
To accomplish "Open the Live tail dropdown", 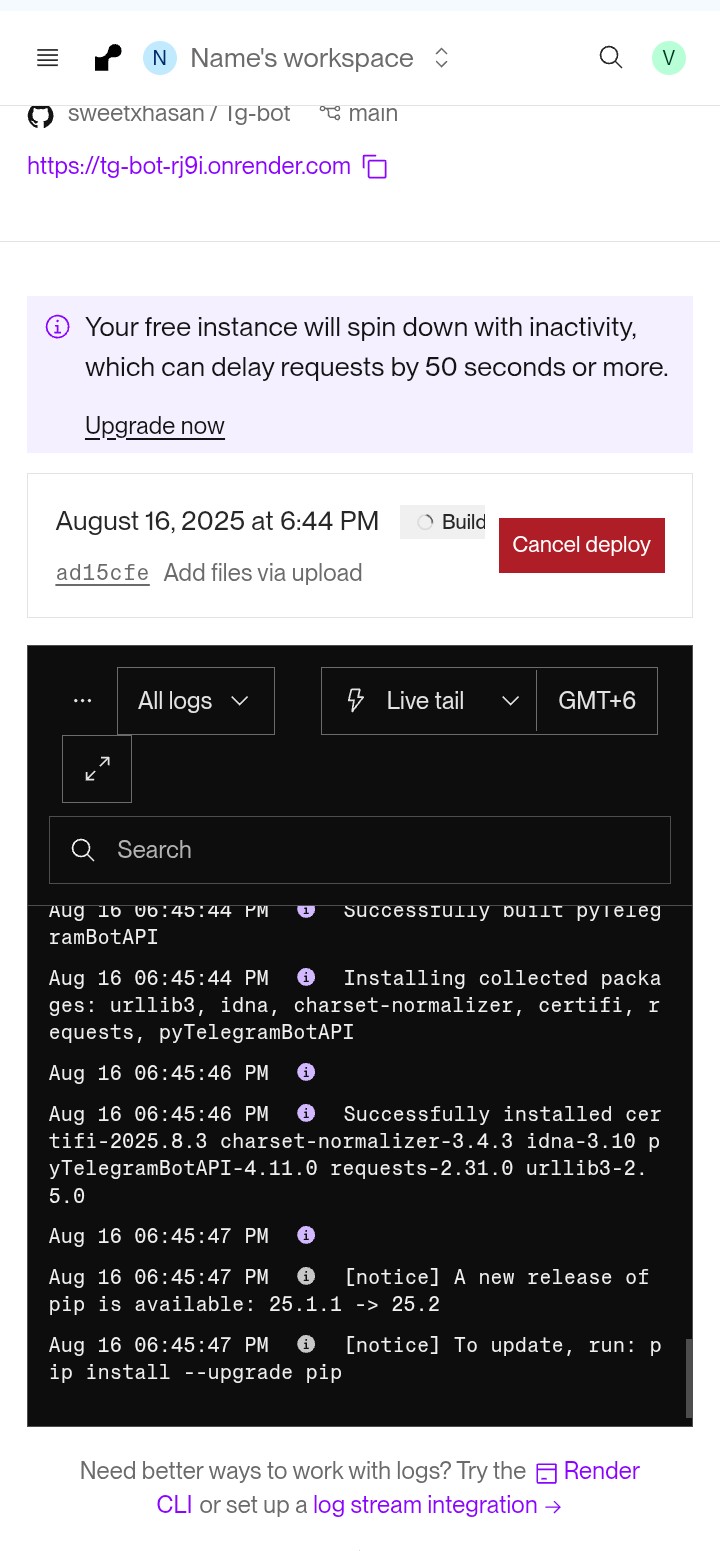I will [429, 701].
